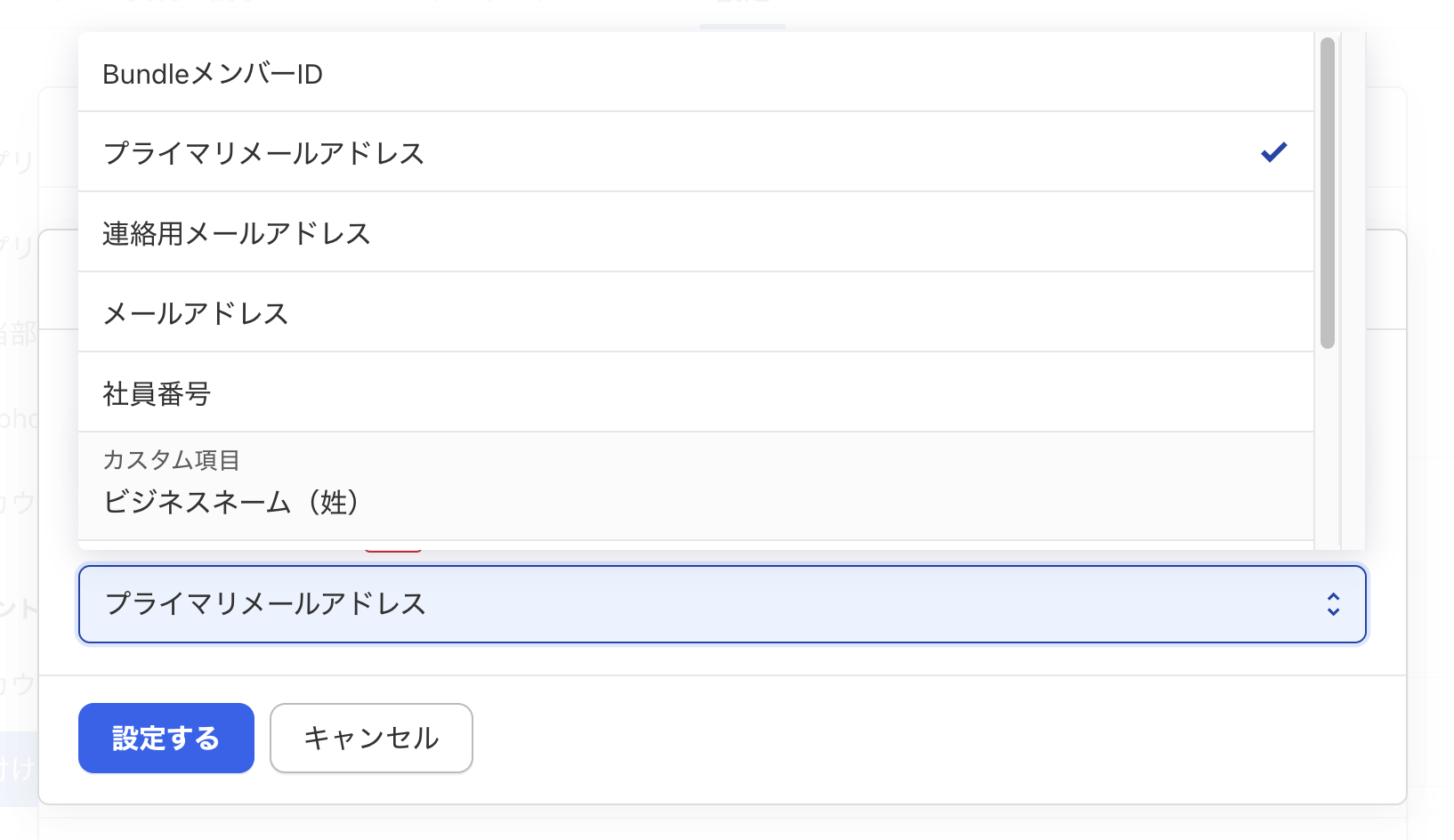Click the highlighted sidebar item behind the dialog

coord(19,769)
